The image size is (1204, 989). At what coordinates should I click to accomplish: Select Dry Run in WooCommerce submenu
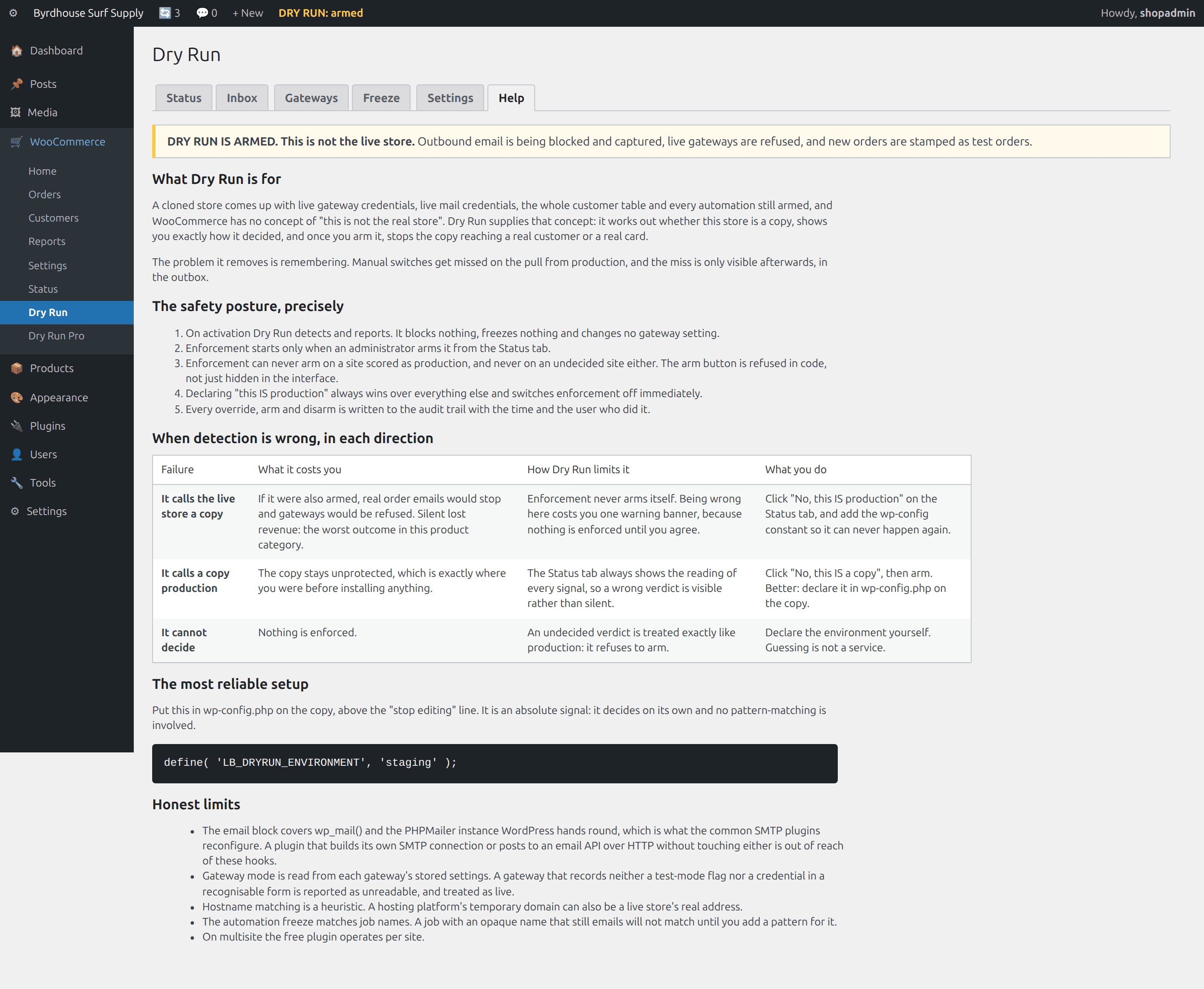(x=66, y=312)
